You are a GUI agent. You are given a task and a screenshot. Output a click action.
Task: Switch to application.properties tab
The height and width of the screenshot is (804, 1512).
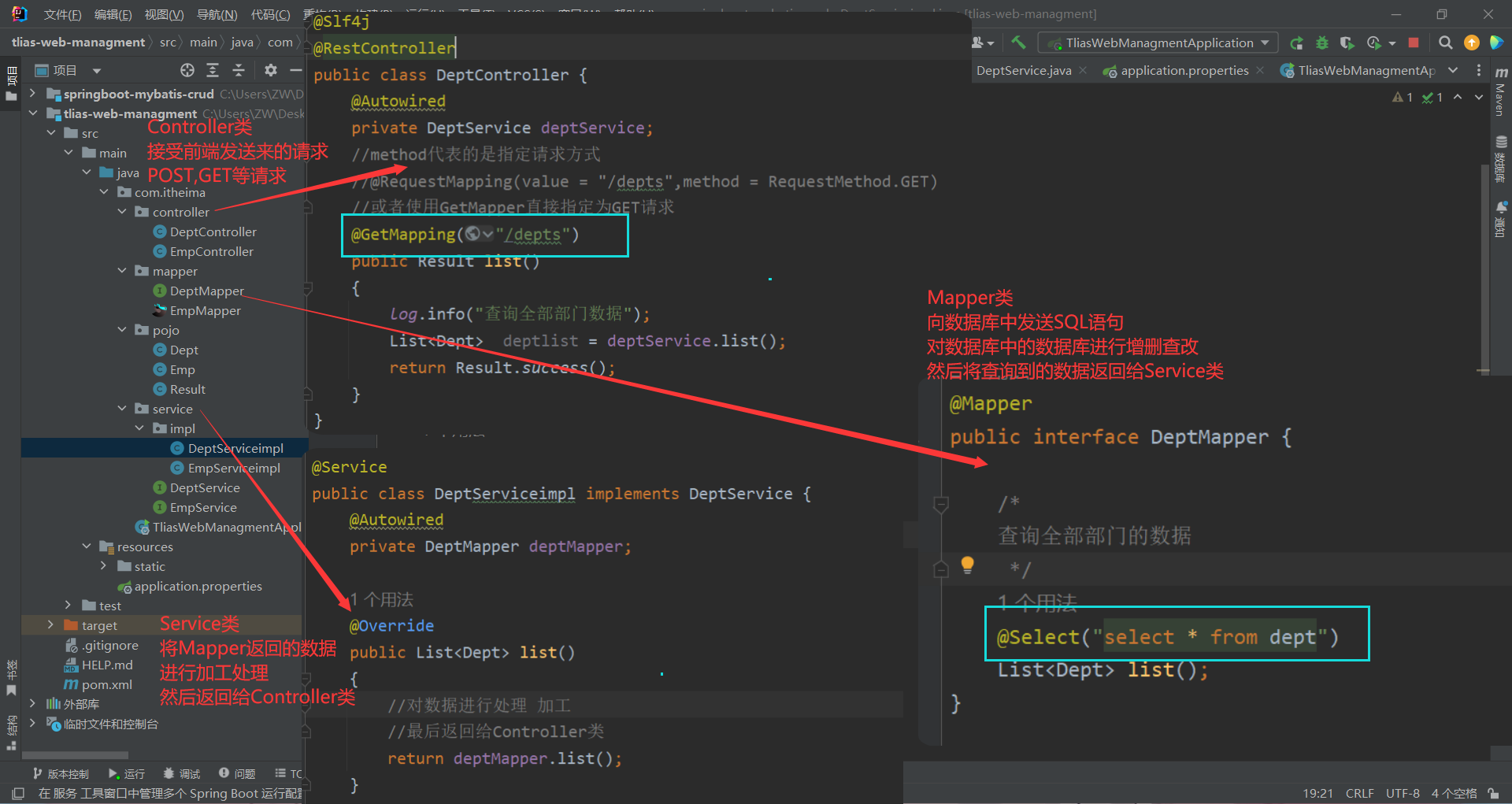coord(1184,71)
